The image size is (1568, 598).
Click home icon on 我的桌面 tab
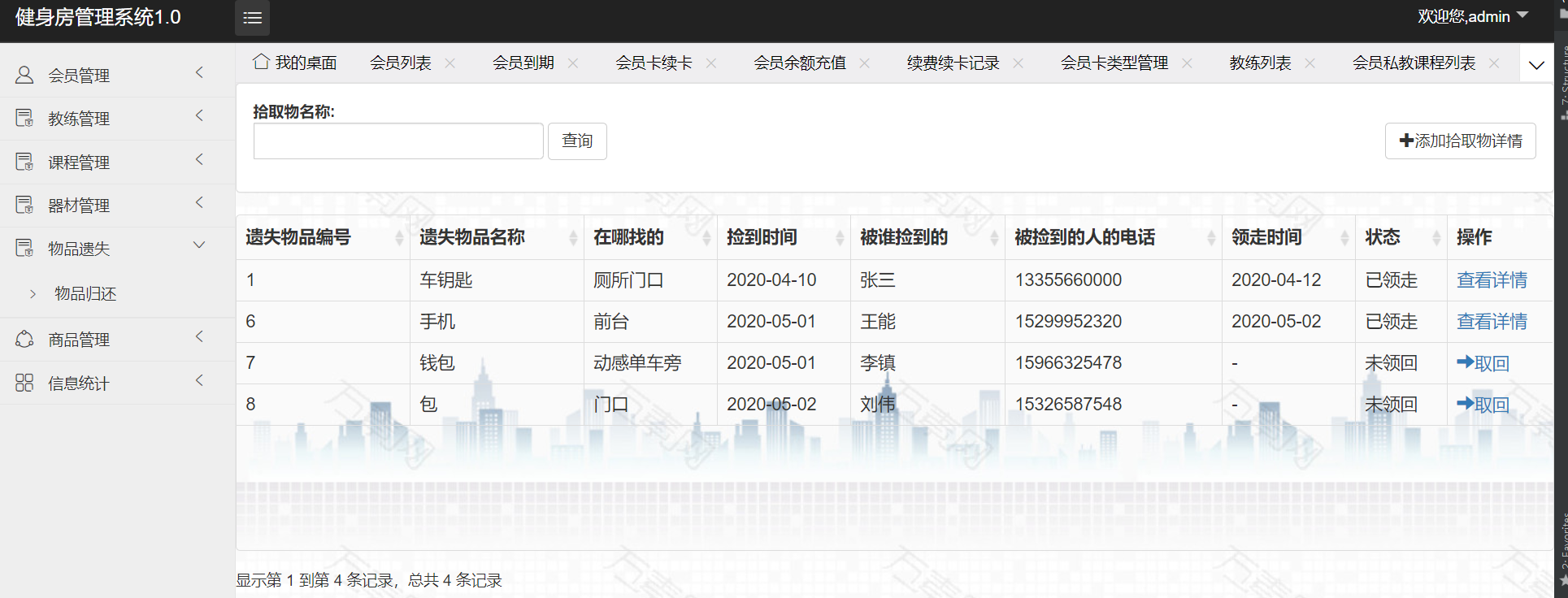(x=261, y=63)
